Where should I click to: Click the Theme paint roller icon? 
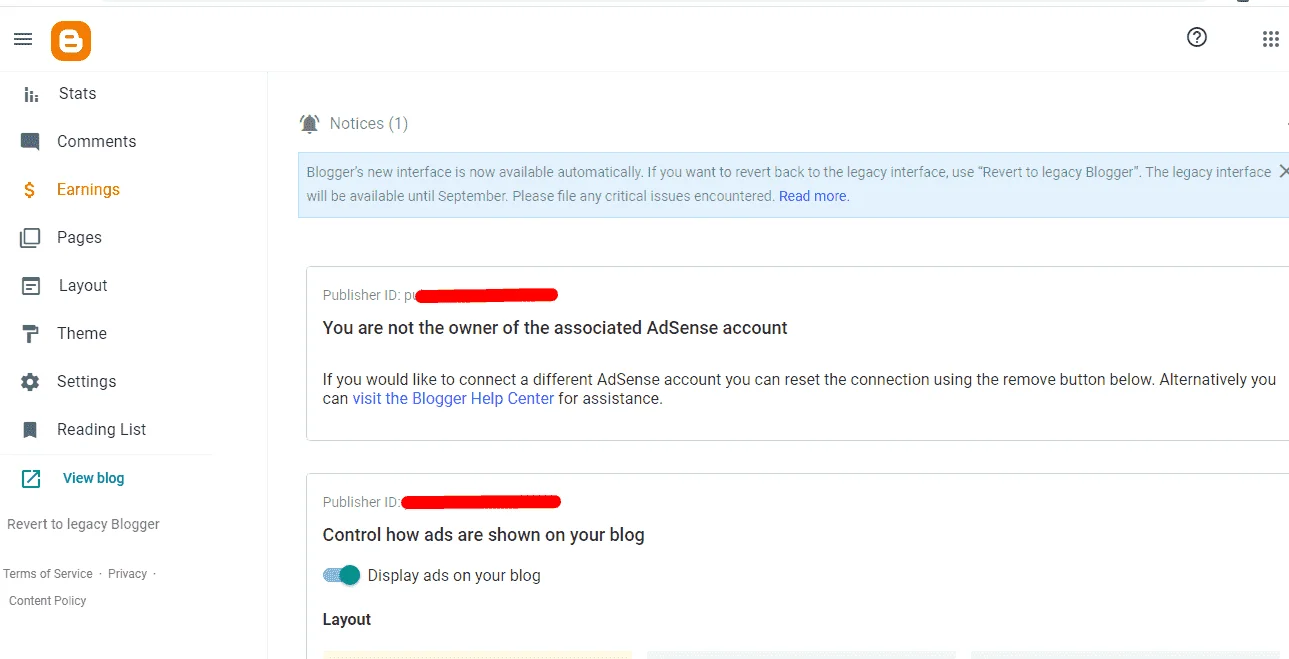pos(31,334)
